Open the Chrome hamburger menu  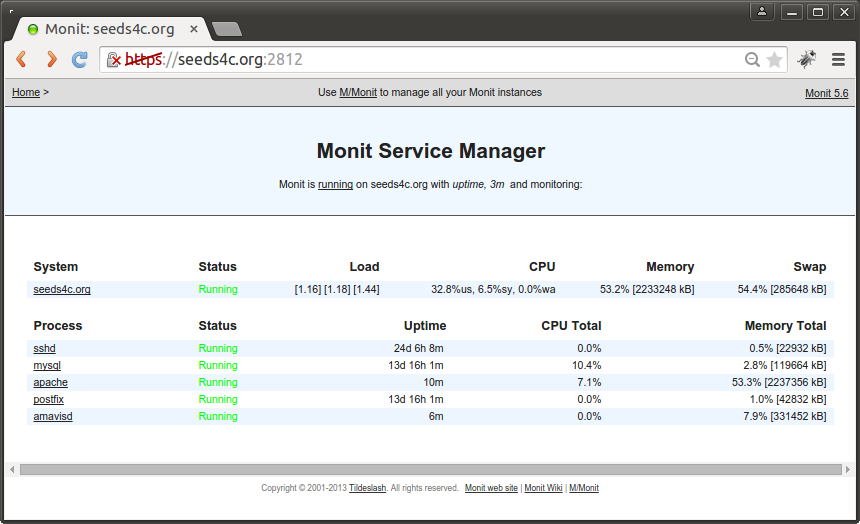click(838, 60)
